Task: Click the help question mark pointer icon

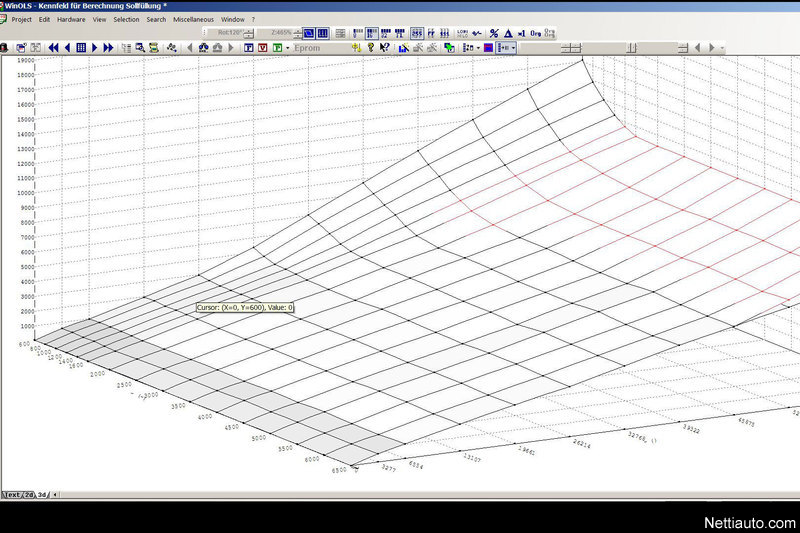Action: coord(385,47)
